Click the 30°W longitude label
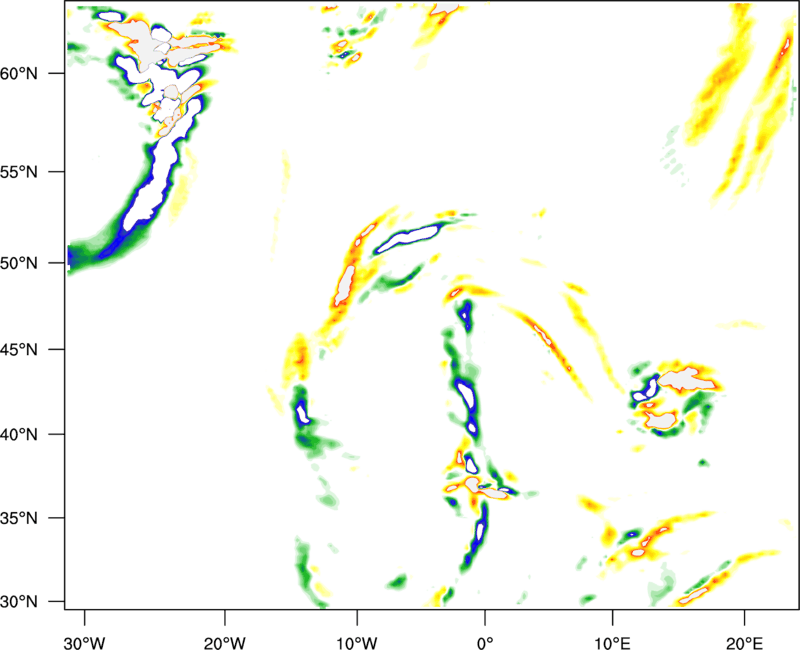The image size is (800, 650). 85,643
